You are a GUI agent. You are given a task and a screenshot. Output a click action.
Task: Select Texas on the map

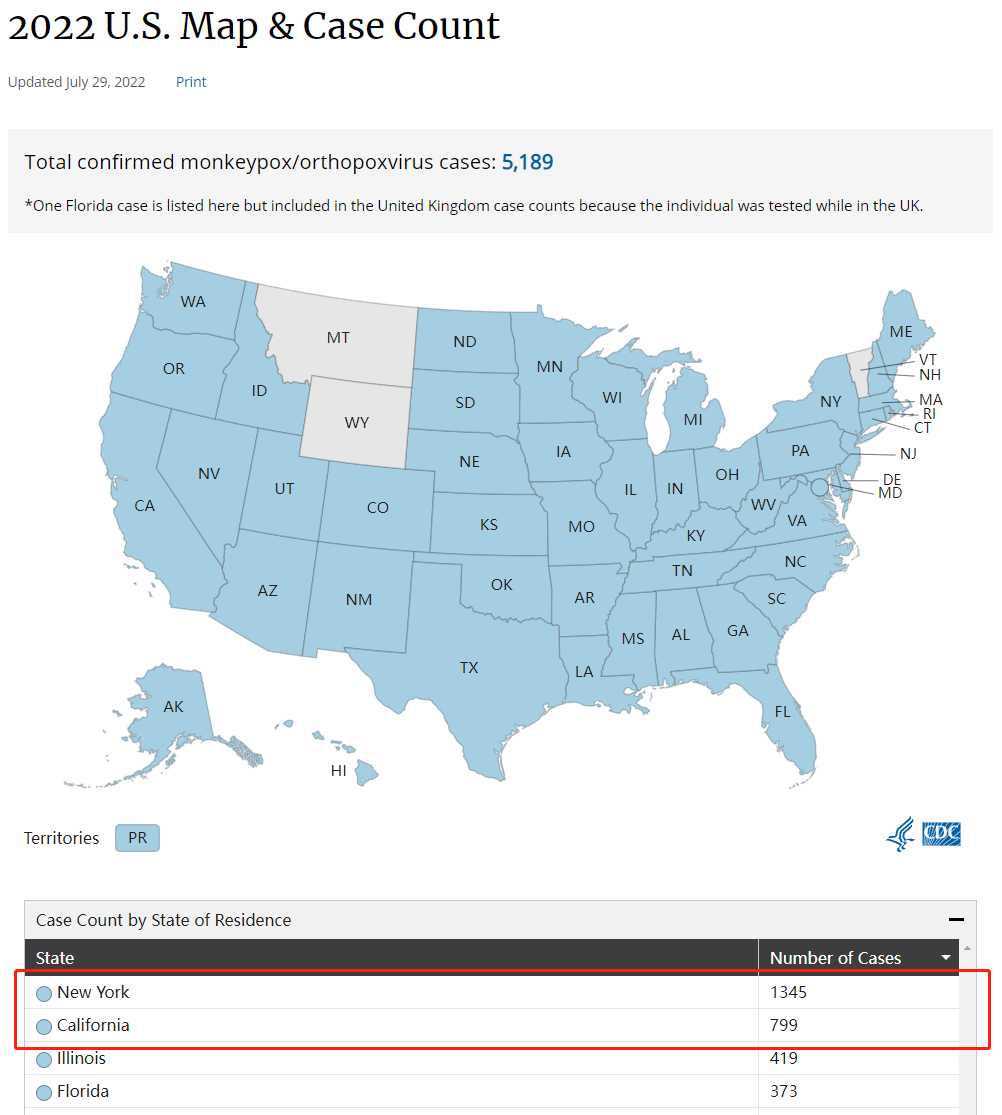[x=469, y=668]
